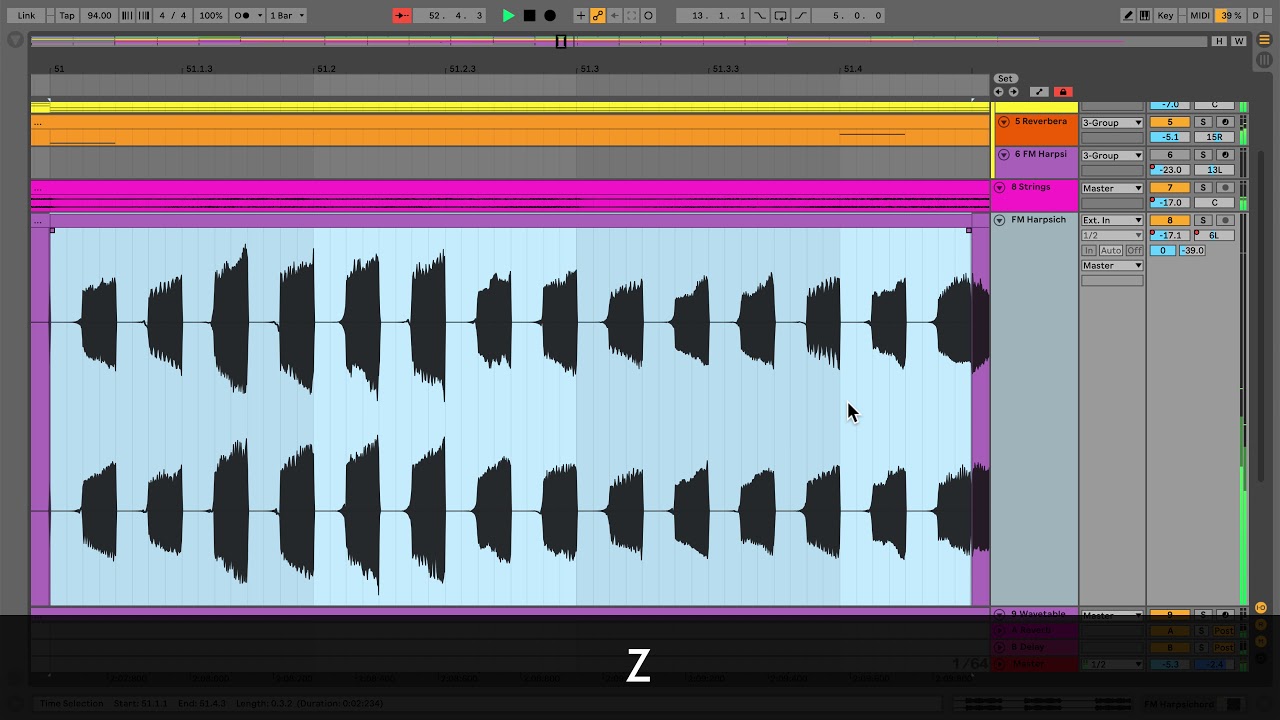This screenshot has width=1280, height=720.
Task: Click the Punch-Out switch icon
Action: (800, 15)
